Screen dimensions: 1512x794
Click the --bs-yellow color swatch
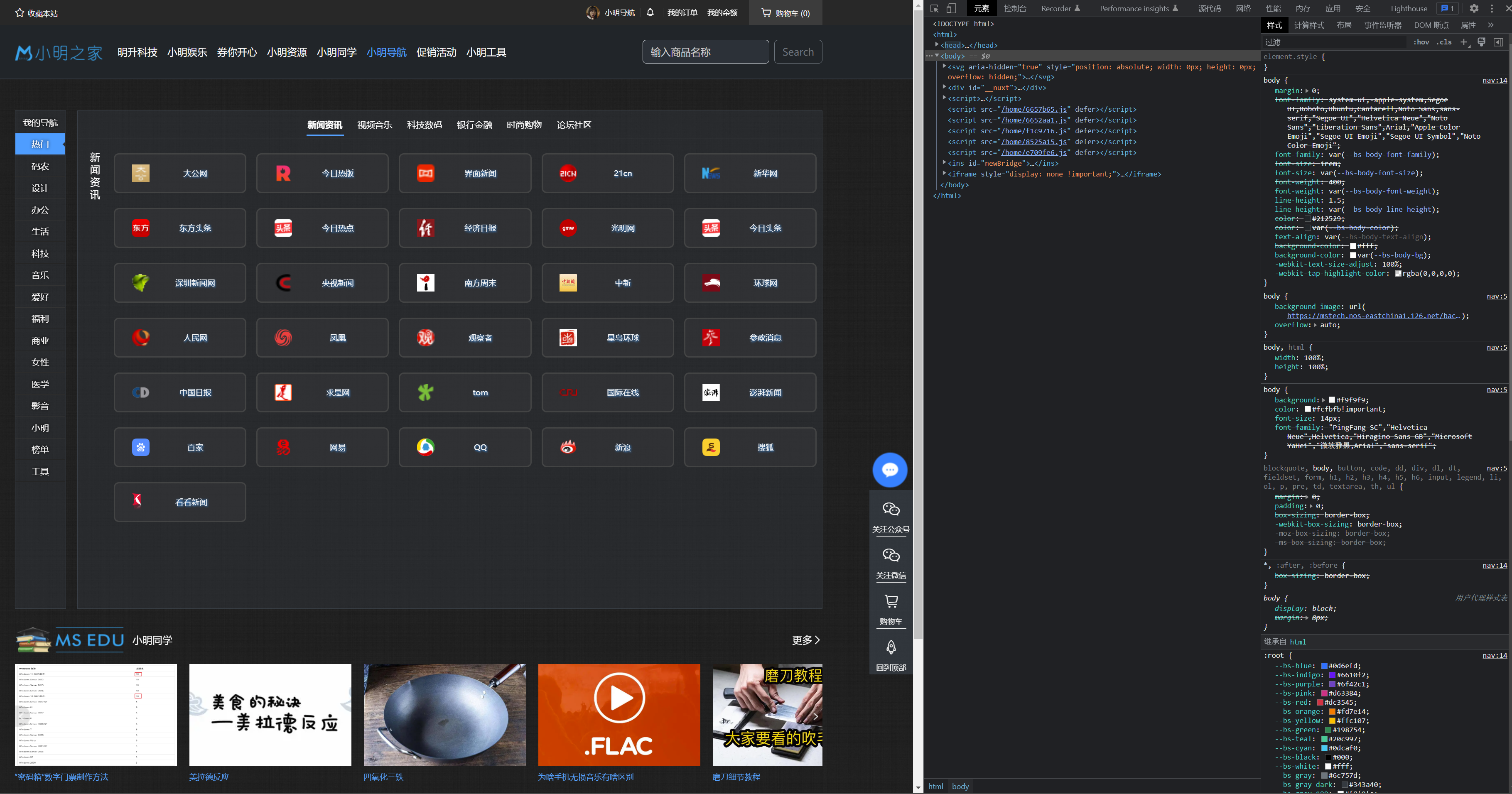tap(1333, 720)
